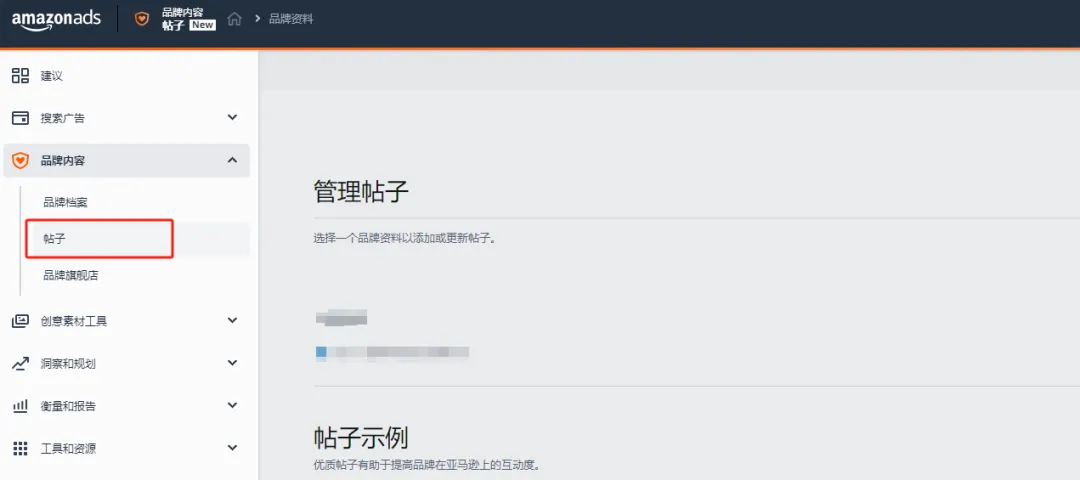The width and height of the screenshot is (1080, 480).
Task: Click the brand content shield icon in header
Action: click(x=142, y=19)
